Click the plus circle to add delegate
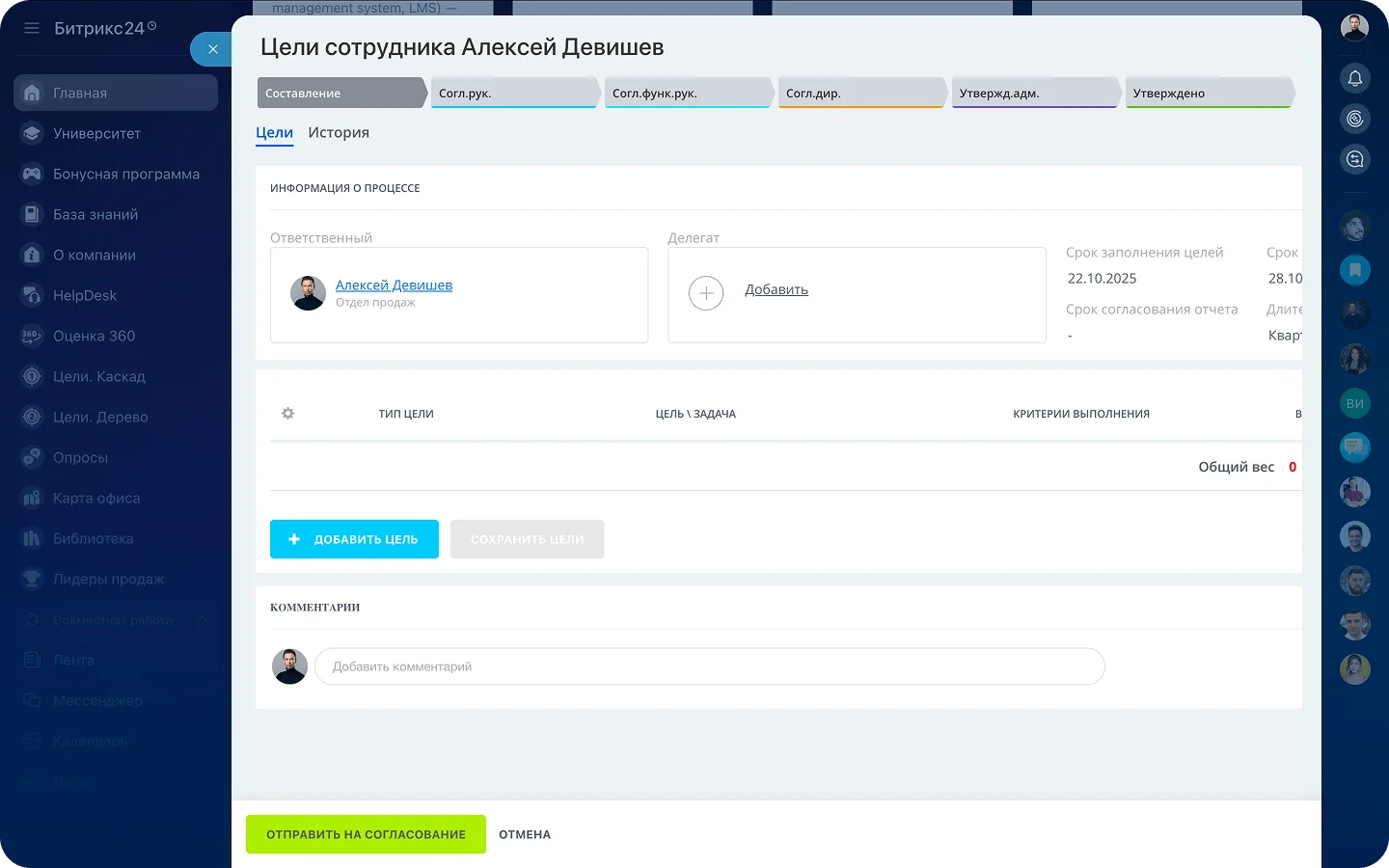This screenshot has width=1389, height=868. click(x=706, y=292)
